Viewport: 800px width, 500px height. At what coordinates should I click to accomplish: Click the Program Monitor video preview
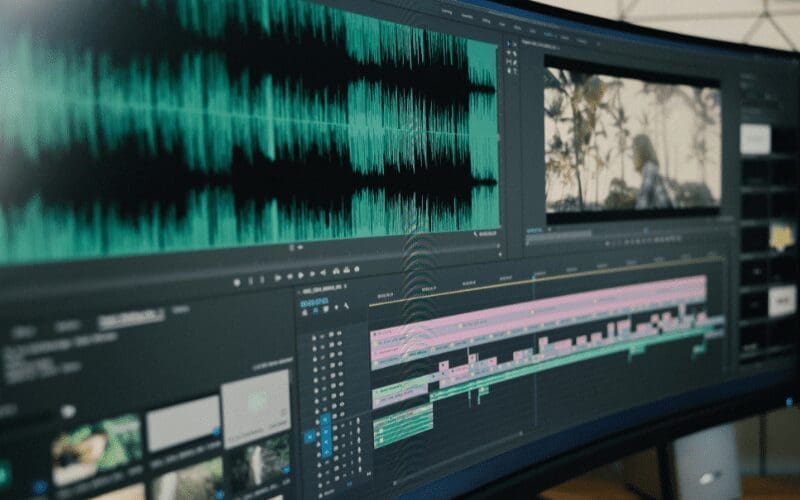[x=633, y=140]
